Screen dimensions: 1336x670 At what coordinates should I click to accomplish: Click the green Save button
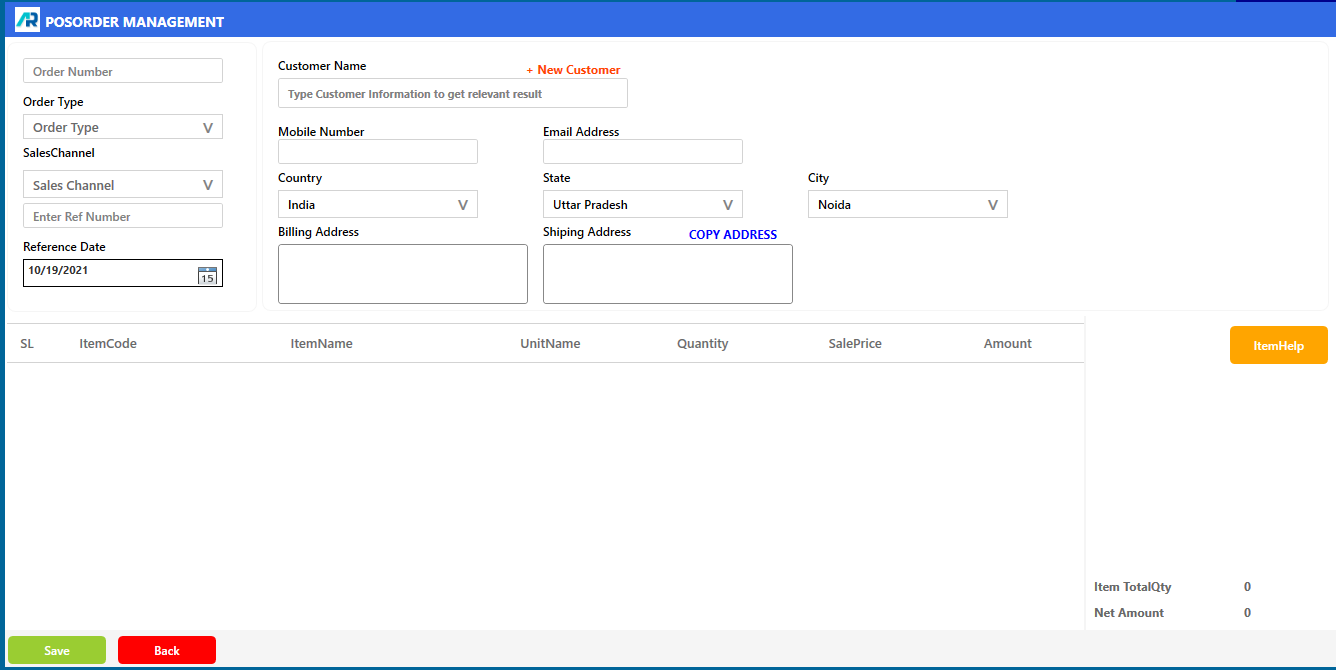(57, 650)
